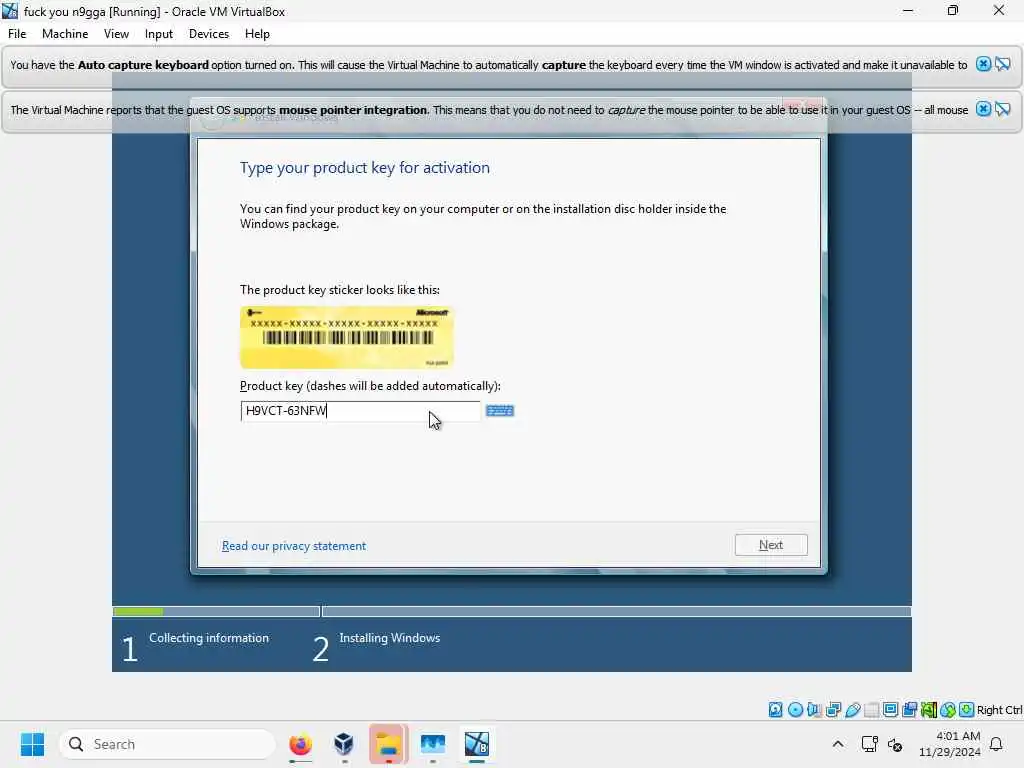Click the optical disc indicator in VirtualBox status bar
1024x768 pixels.
795,709
